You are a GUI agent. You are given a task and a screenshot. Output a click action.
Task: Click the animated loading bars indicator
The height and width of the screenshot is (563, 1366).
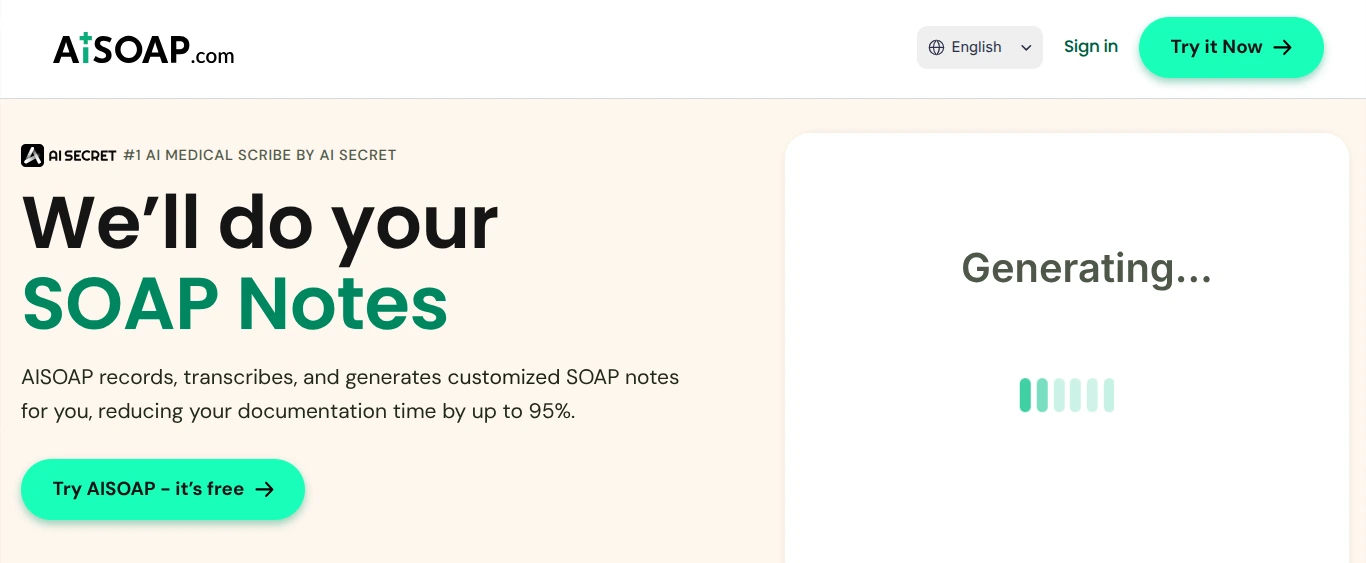[1066, 395]
